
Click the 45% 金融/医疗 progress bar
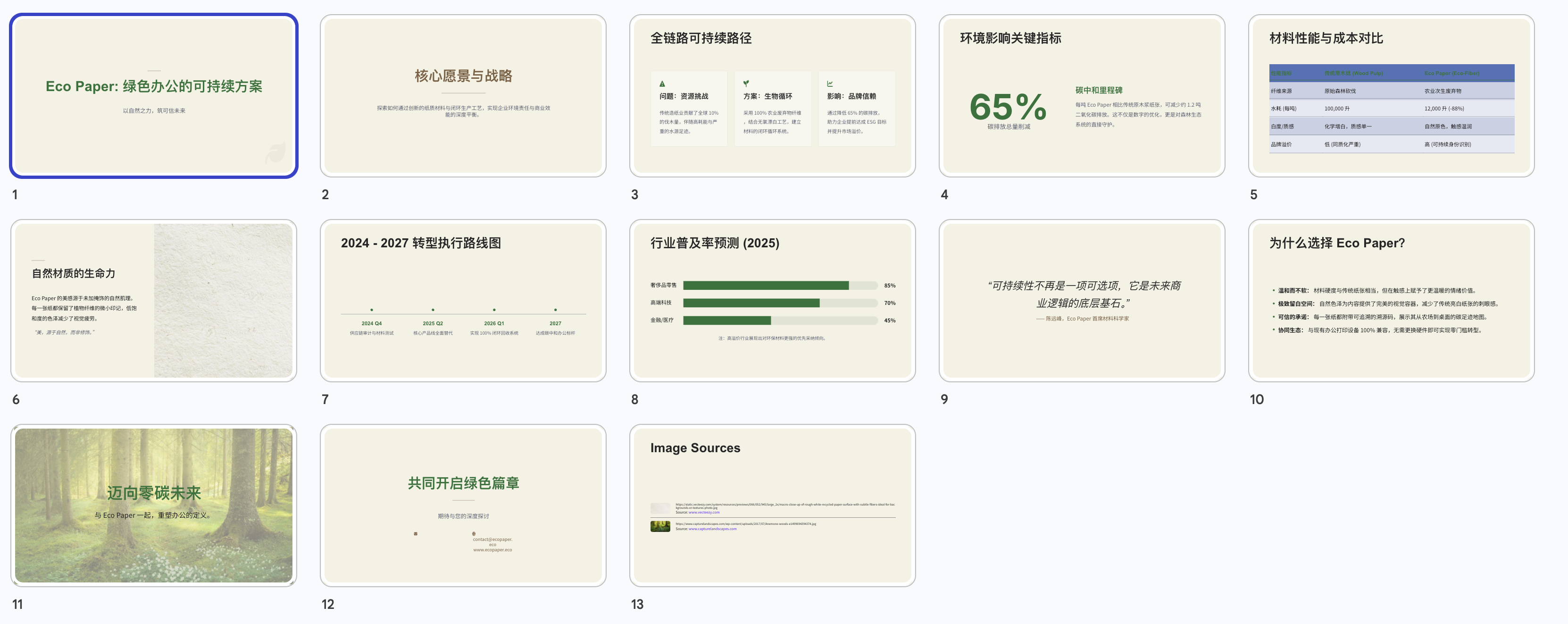[727, 320]
